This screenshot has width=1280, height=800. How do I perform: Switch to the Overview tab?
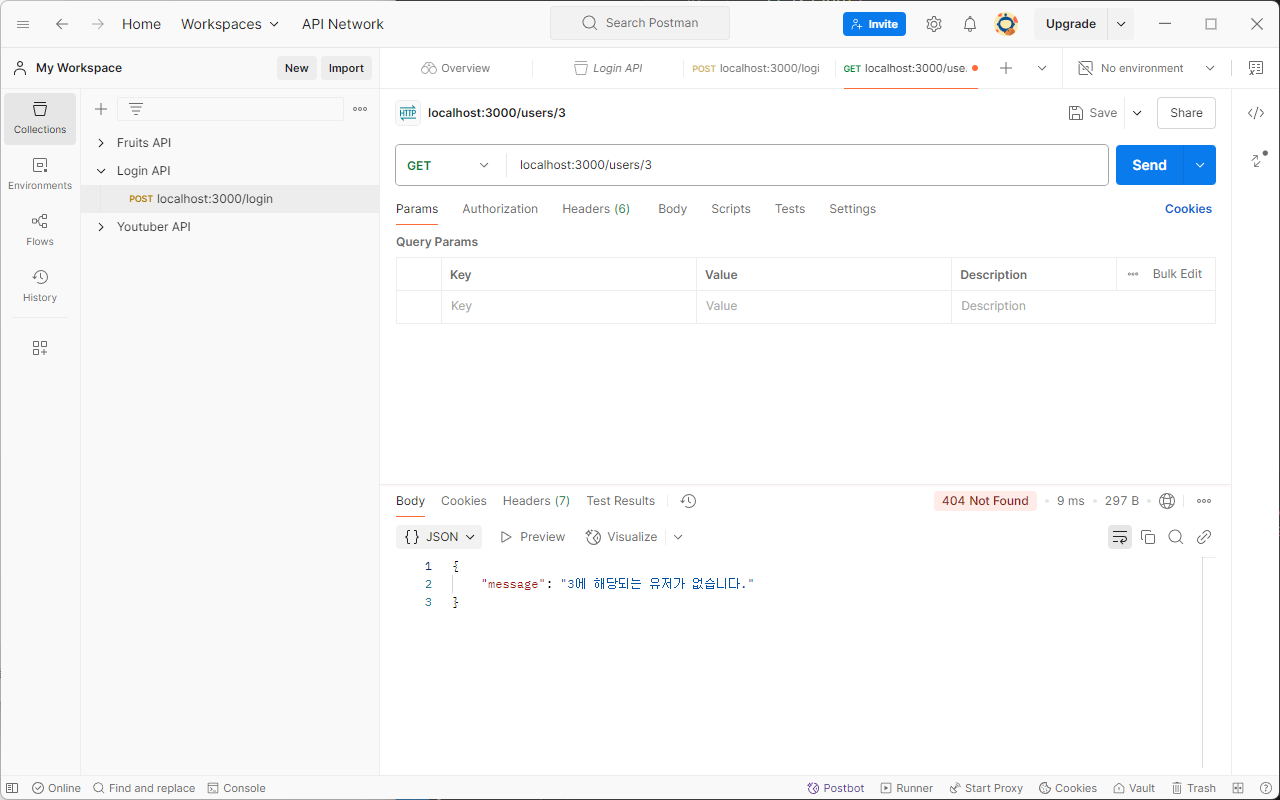(456, 68)
